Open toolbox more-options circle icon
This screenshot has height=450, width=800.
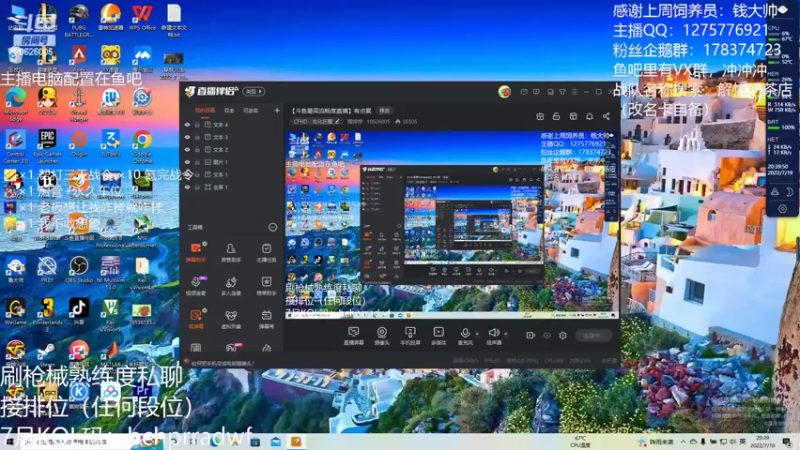click(273, 227)
